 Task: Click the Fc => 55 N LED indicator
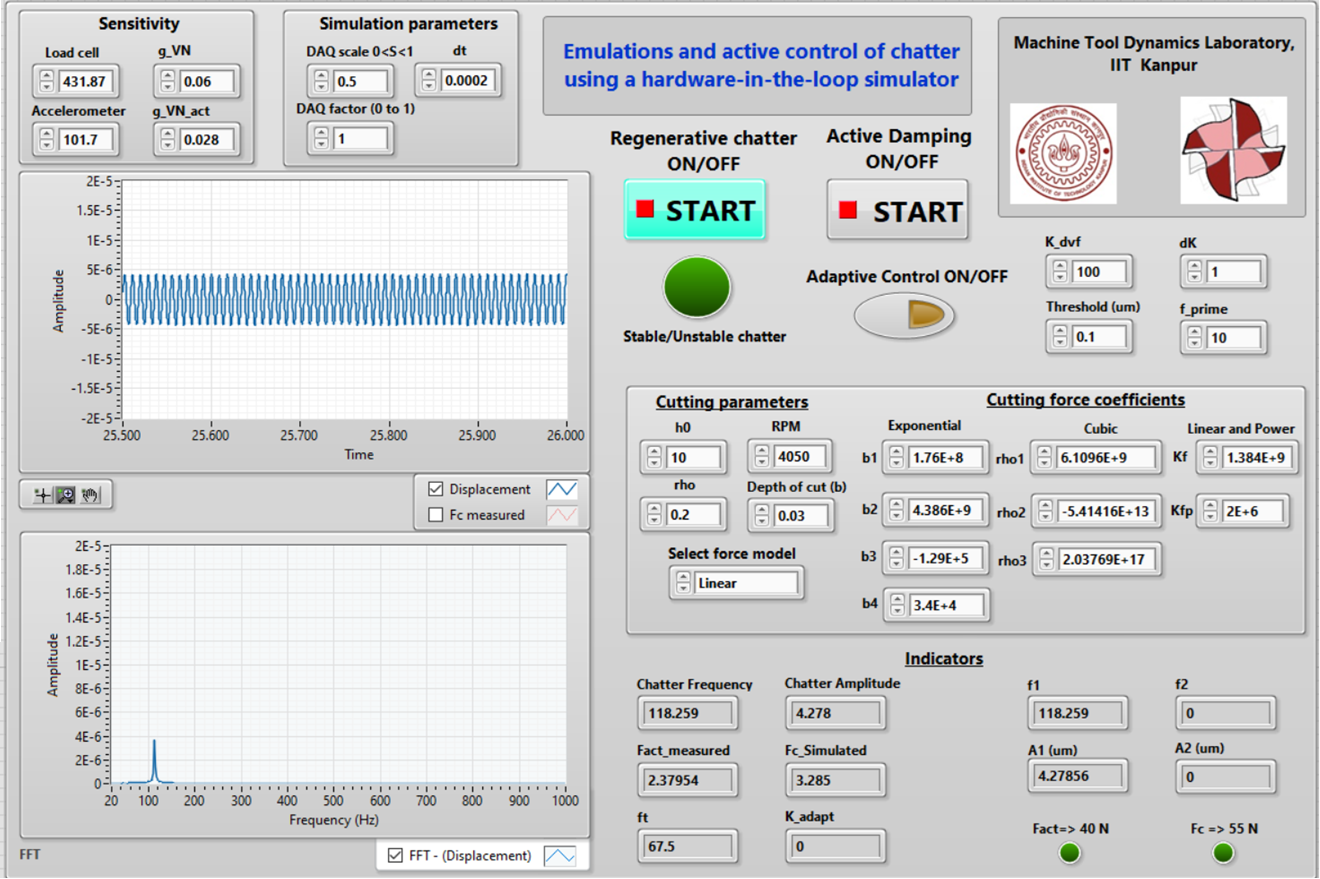(x=1221, y=852)
